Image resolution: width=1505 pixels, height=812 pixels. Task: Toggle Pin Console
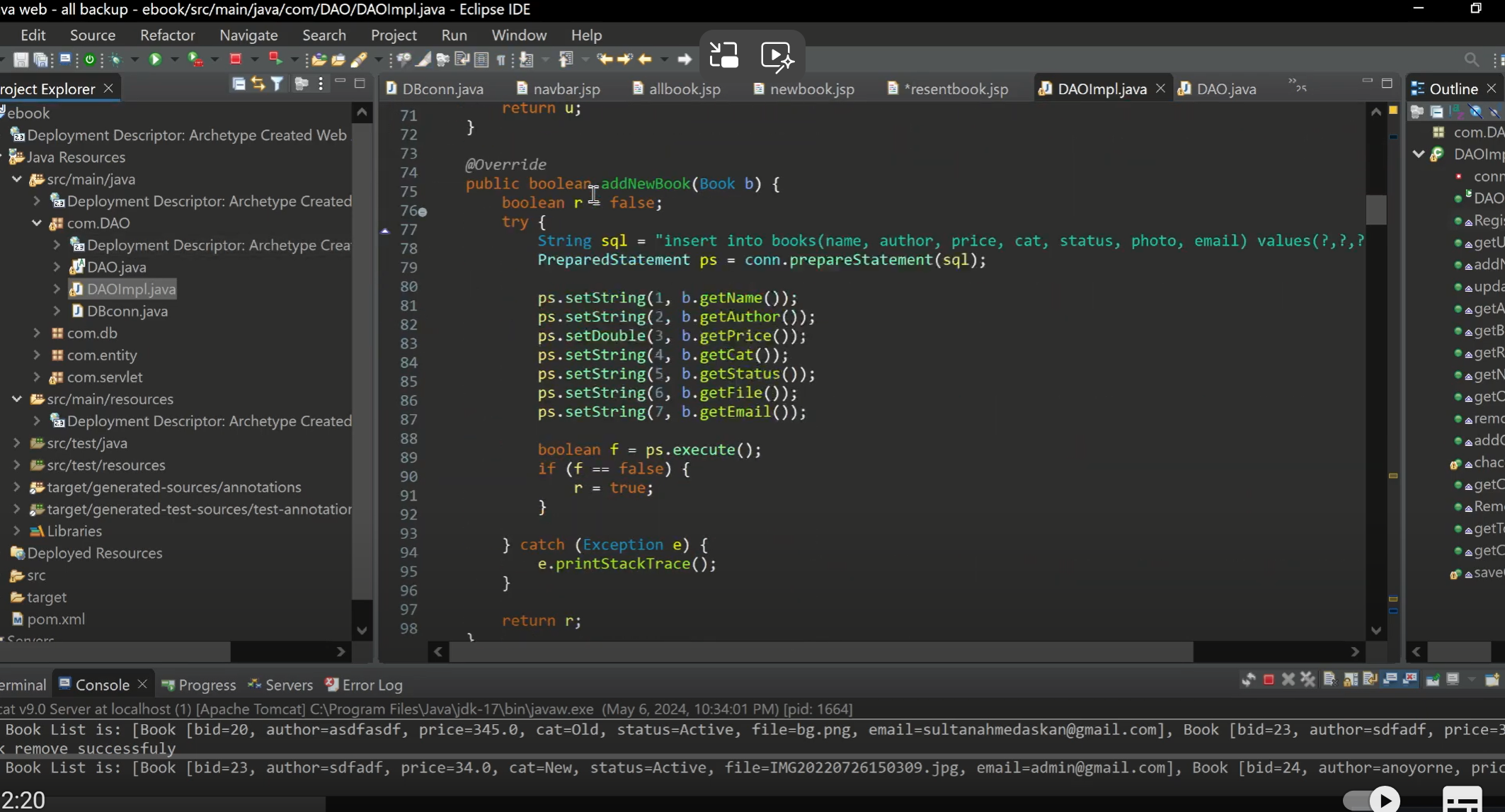click(x=1433, y=680)
